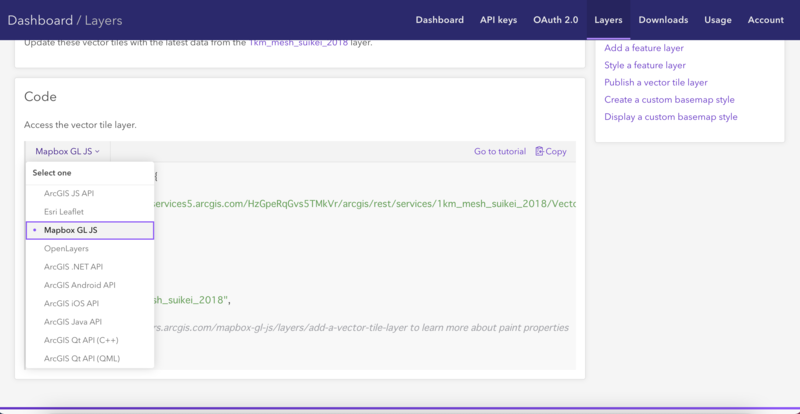The height and width of the screenshot is (414, 800).
Task: Open the Dashboard nav tab
Action: tap(439, 20)
